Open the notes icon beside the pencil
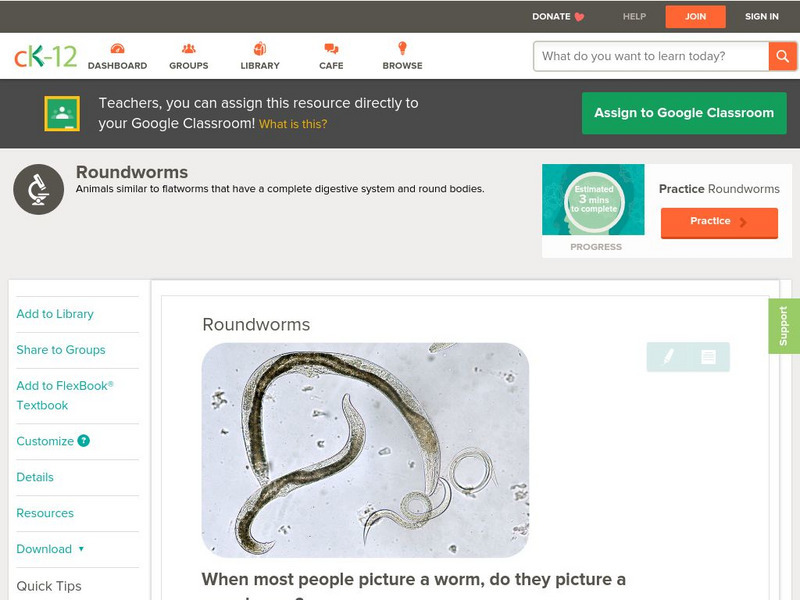This screenshot has width=800, height=600. 706,358
